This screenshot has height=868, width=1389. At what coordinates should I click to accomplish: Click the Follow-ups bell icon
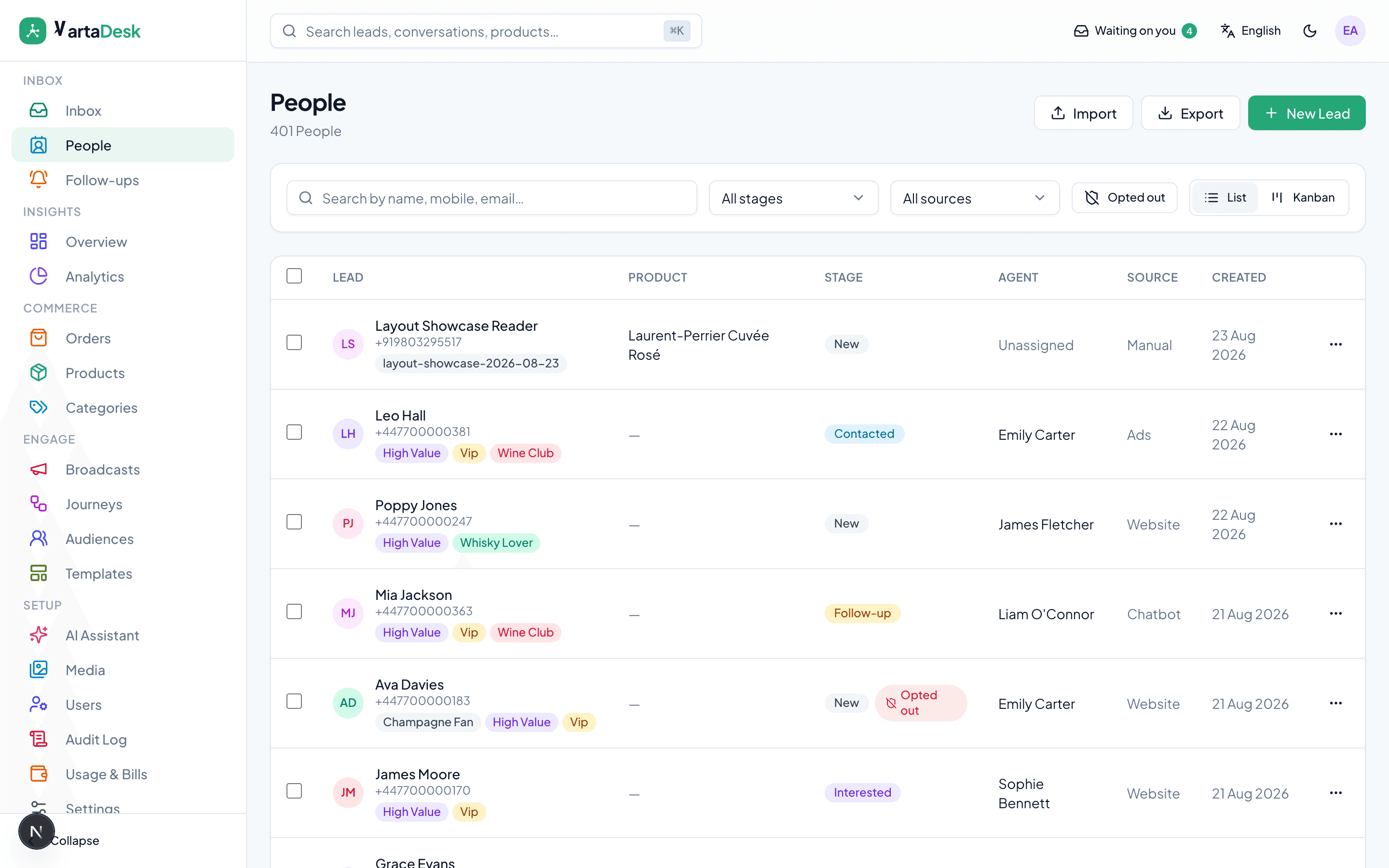(x=39, y=180)
